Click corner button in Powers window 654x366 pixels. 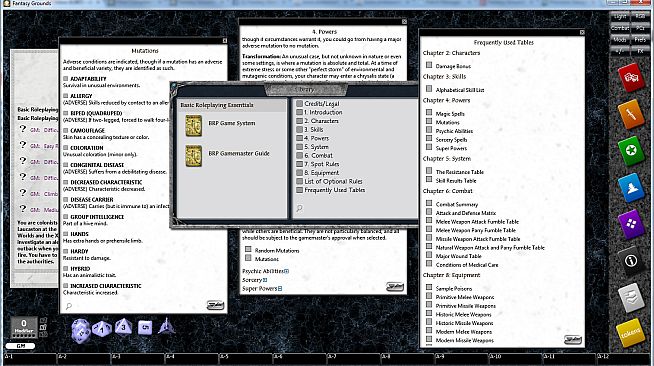(x=395, y=286)
